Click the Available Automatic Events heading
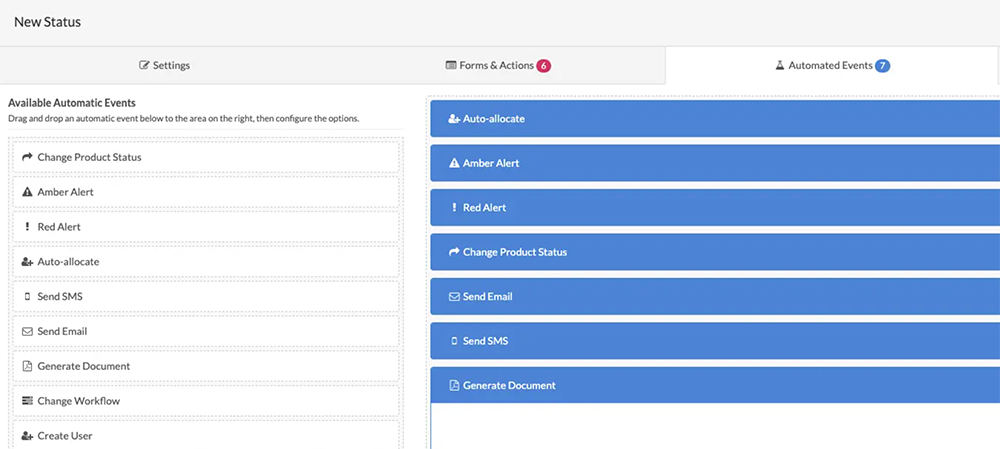Image resolution: width=1000 pixels, height=449 pixels. point(71,102)
